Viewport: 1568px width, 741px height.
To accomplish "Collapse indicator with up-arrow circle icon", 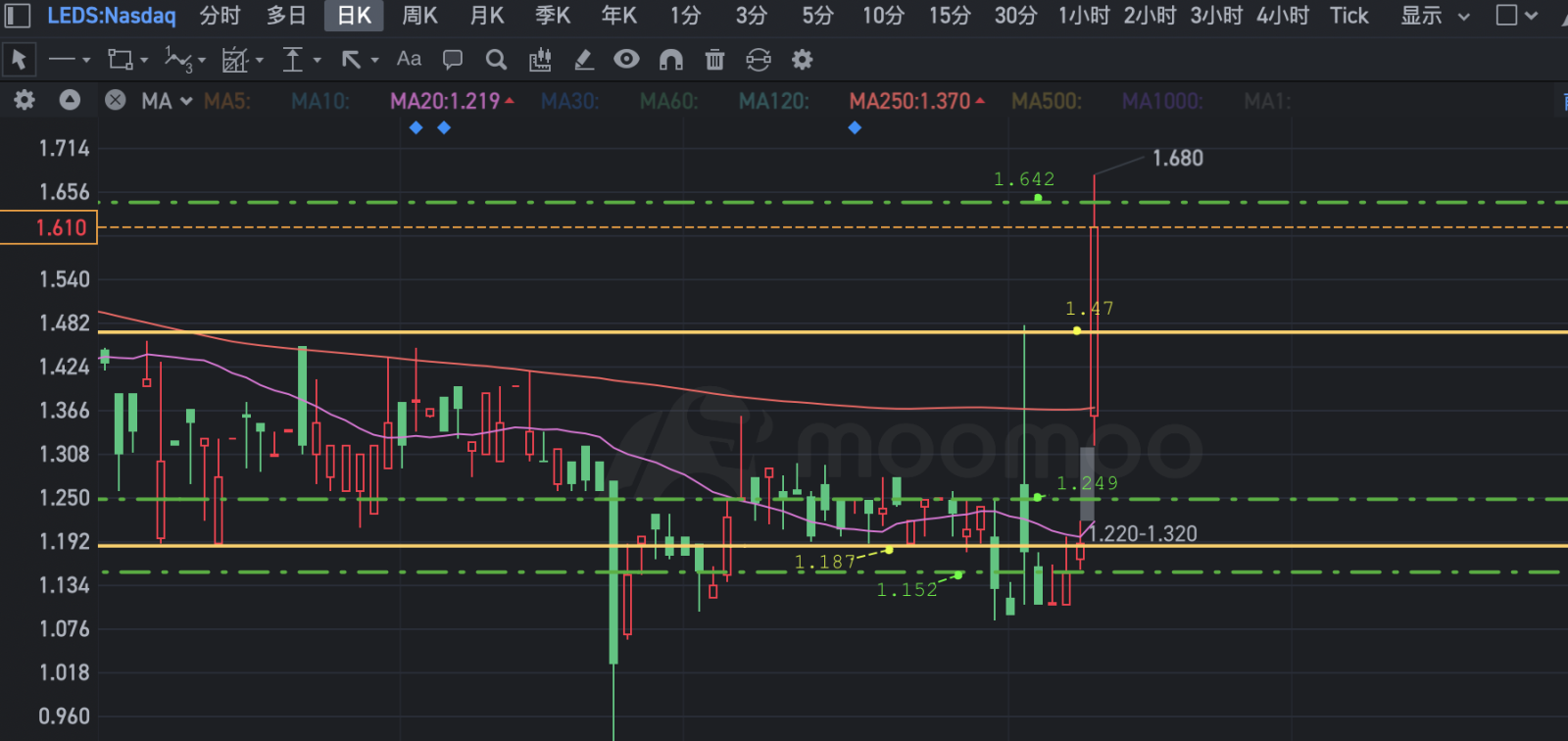I will click(x=70, y=100).
